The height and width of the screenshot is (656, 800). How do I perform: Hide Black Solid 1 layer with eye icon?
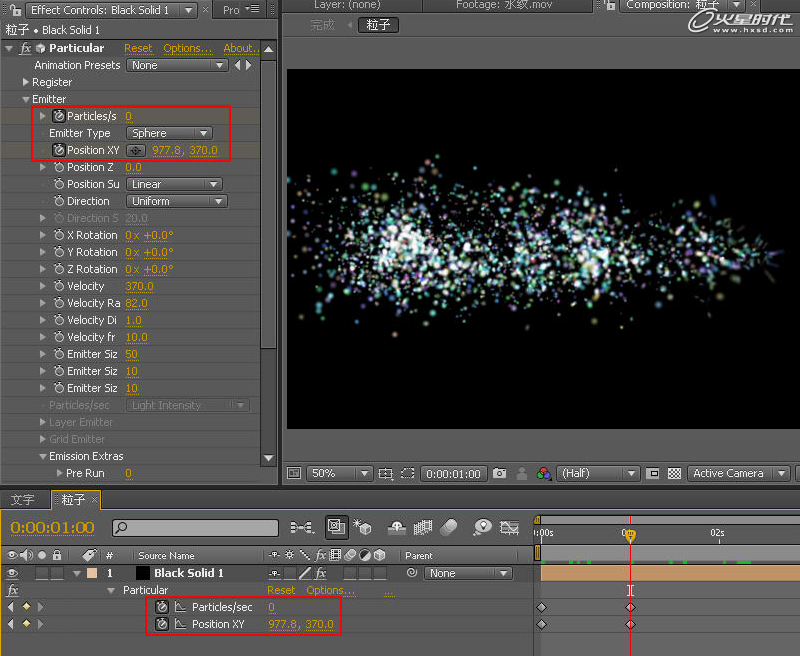point(13,573)
